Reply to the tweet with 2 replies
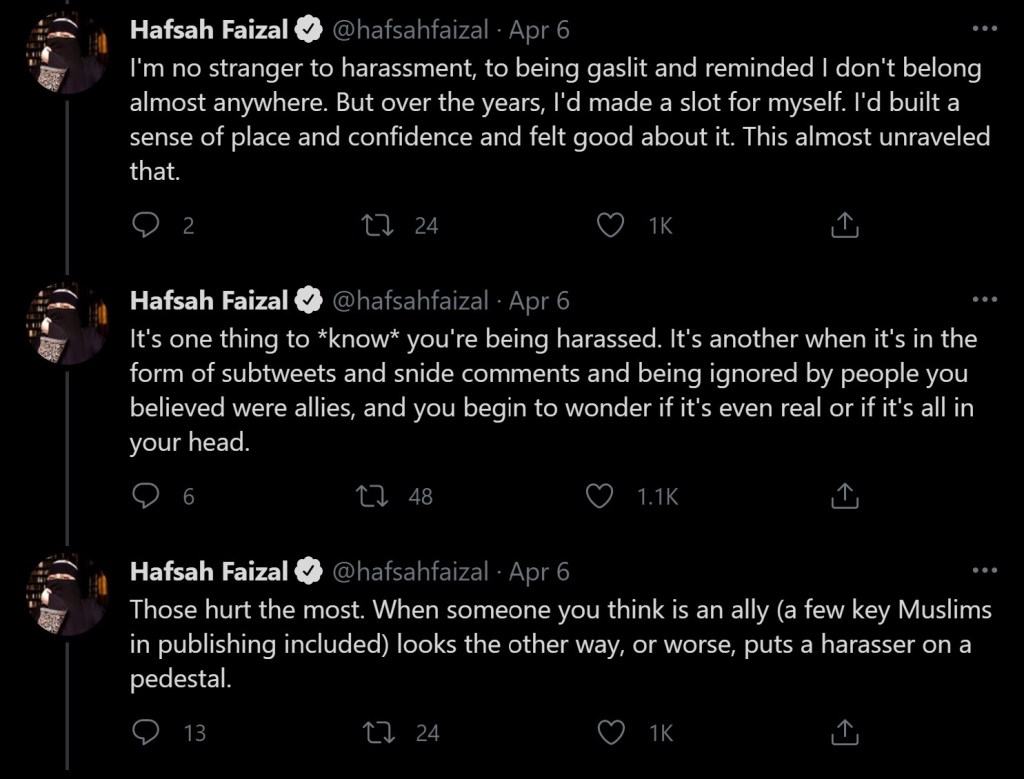The width and height of the screenshot is (1024, 779). pyautogui.click(x=146, y=226)
